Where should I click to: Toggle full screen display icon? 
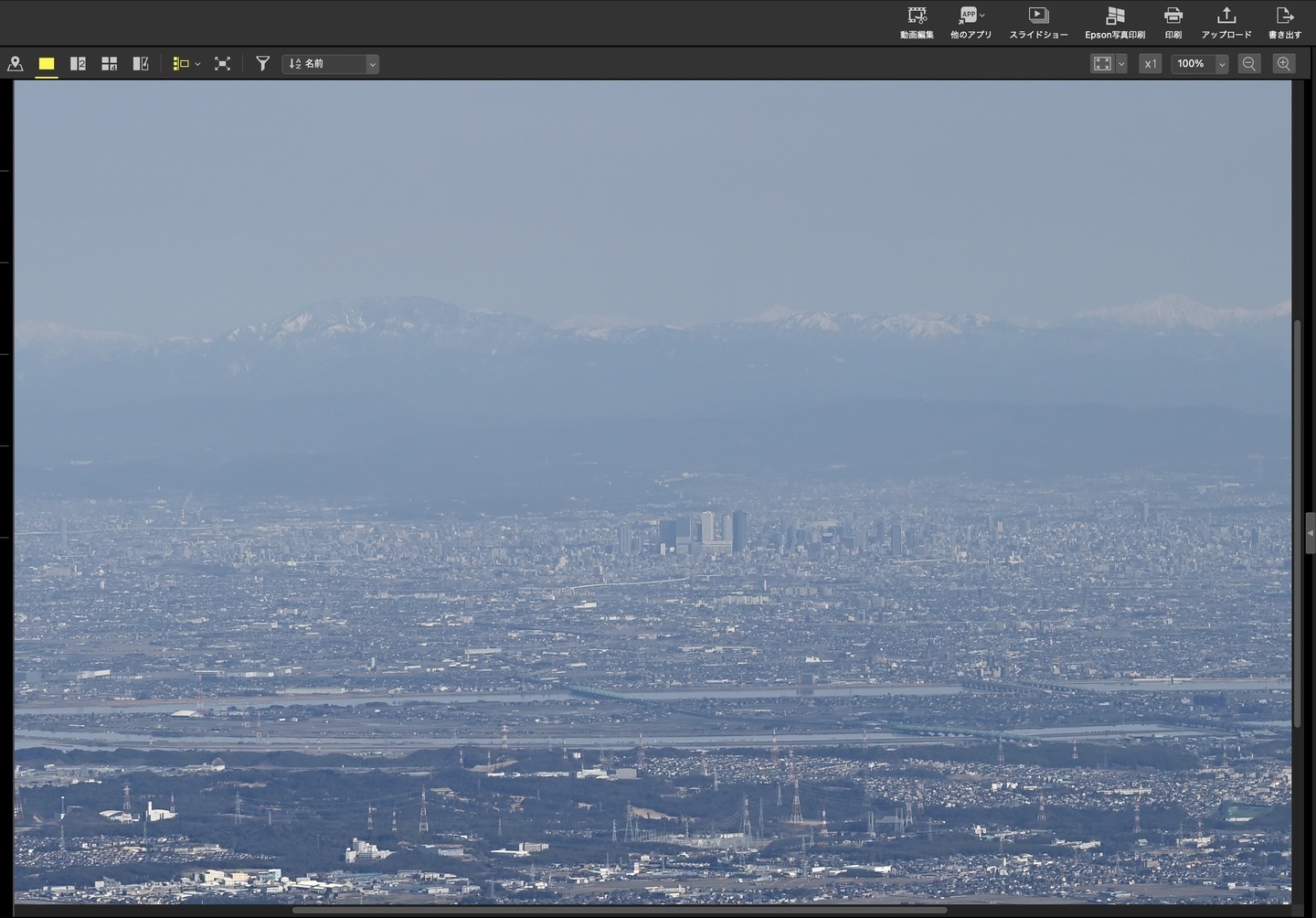pos(222,64)
